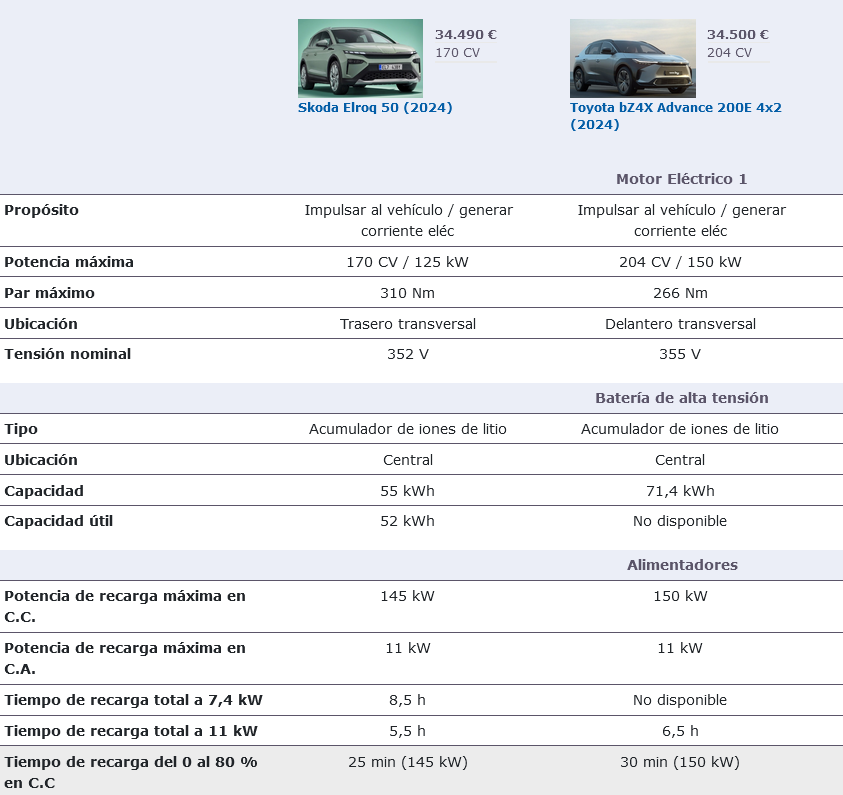Select the 5,5 h charging time
843x795 pixels.
(408, 731)
